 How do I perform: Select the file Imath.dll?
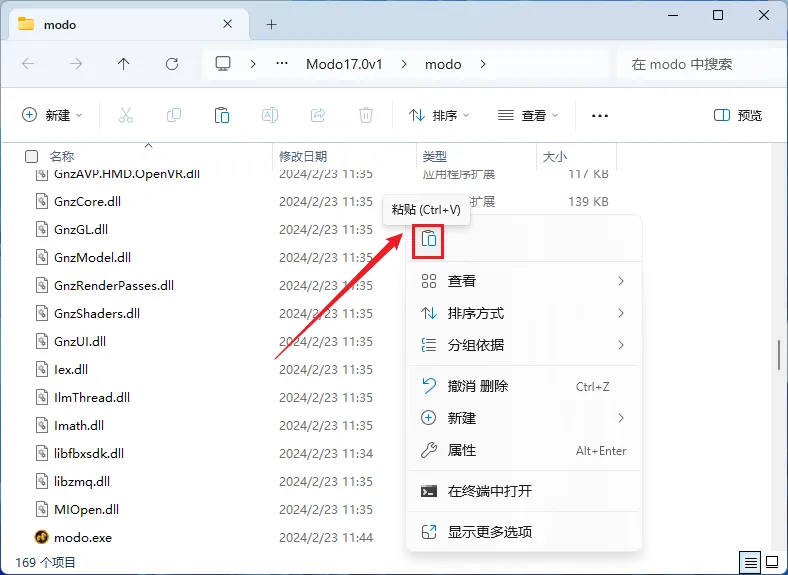tap(79, 425)
